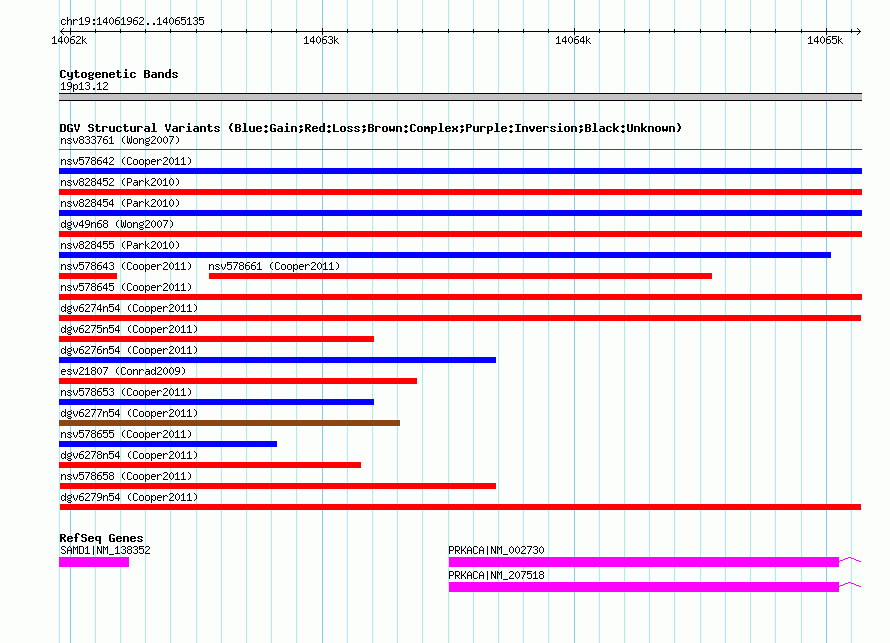Click the PRKACA|NM_207518 text label

point(496,575)
